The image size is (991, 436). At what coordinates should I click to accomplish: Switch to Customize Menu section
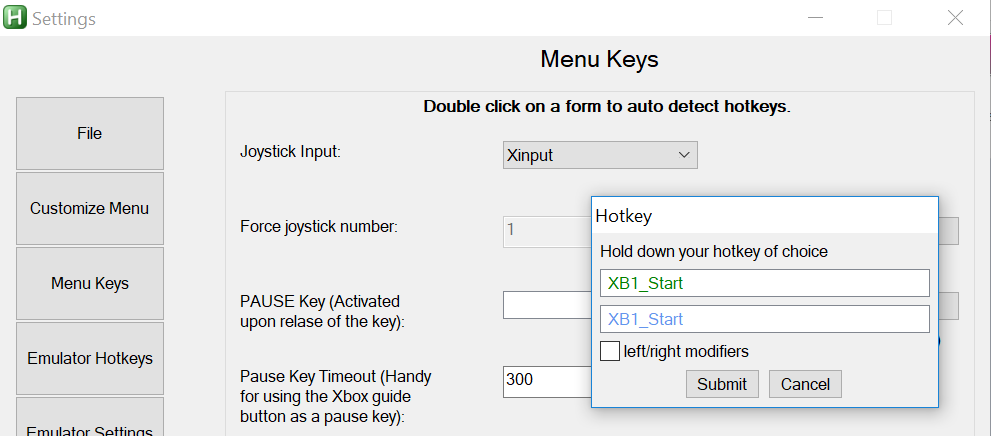click(90, 209)
